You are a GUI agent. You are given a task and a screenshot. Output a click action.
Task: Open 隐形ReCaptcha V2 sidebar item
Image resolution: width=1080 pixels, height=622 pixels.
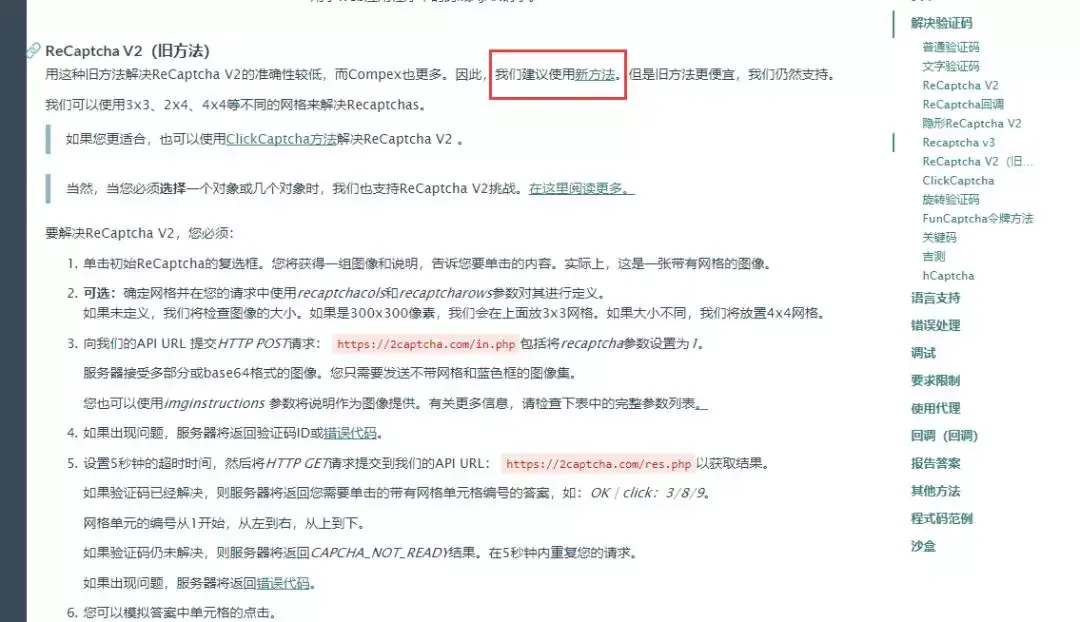tap(972, 123)
